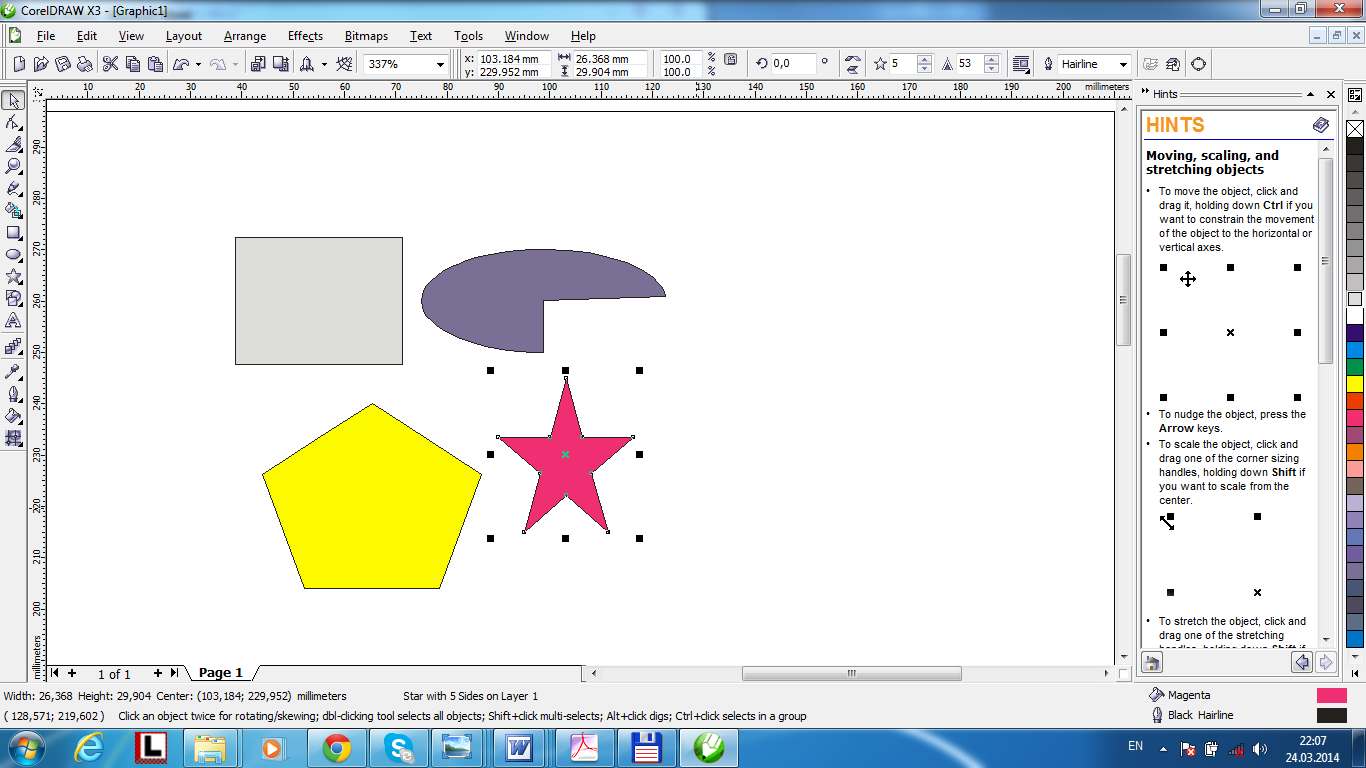Select the Ellipse tool
The image size is (1366, 768).
[x=13, y=254]
